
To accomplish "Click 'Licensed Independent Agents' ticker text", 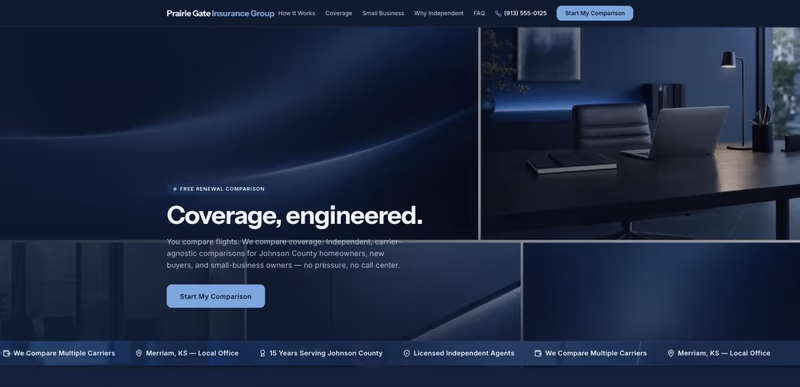I will 464,353.
